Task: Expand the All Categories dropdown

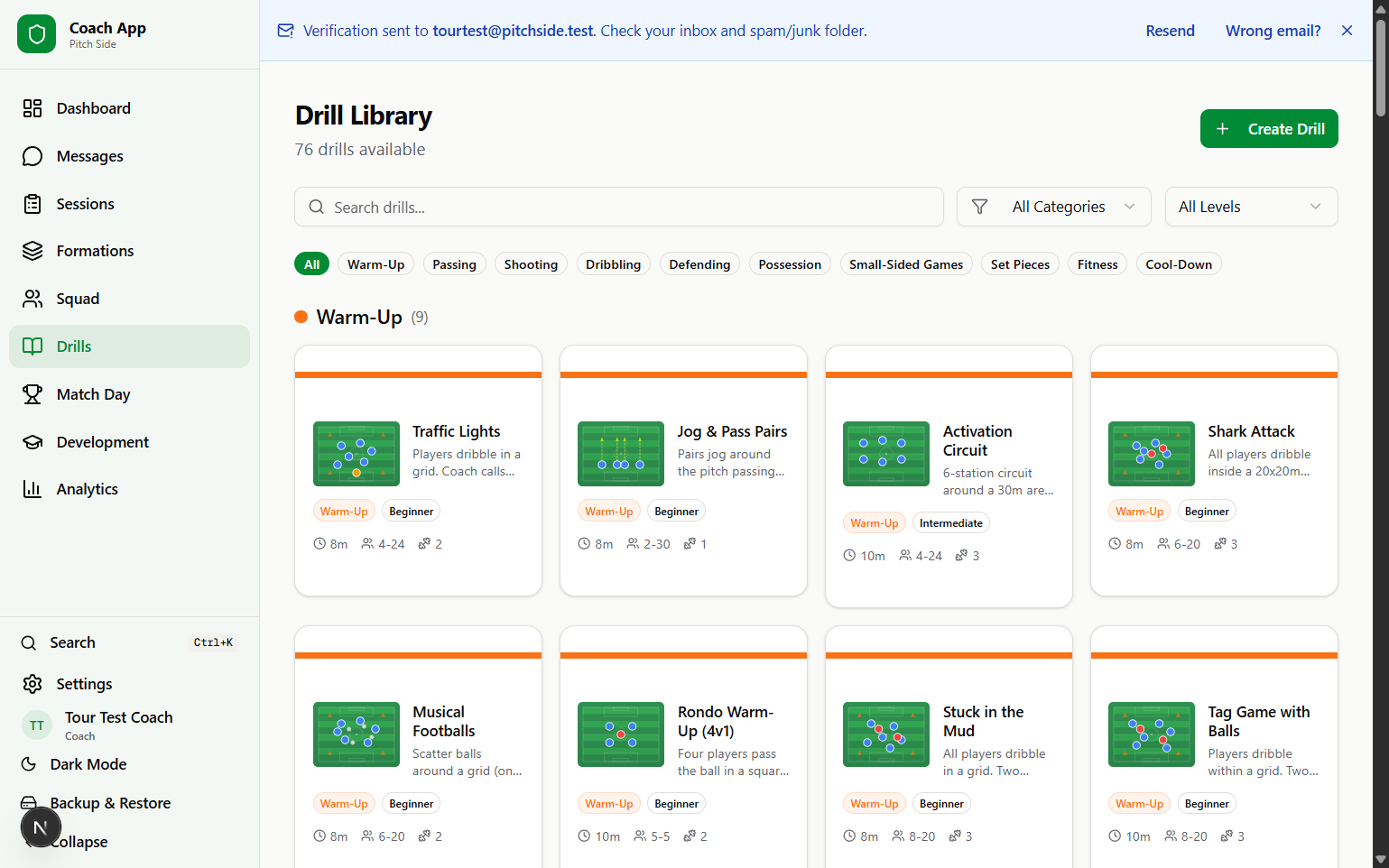Action: (1053, 207)
